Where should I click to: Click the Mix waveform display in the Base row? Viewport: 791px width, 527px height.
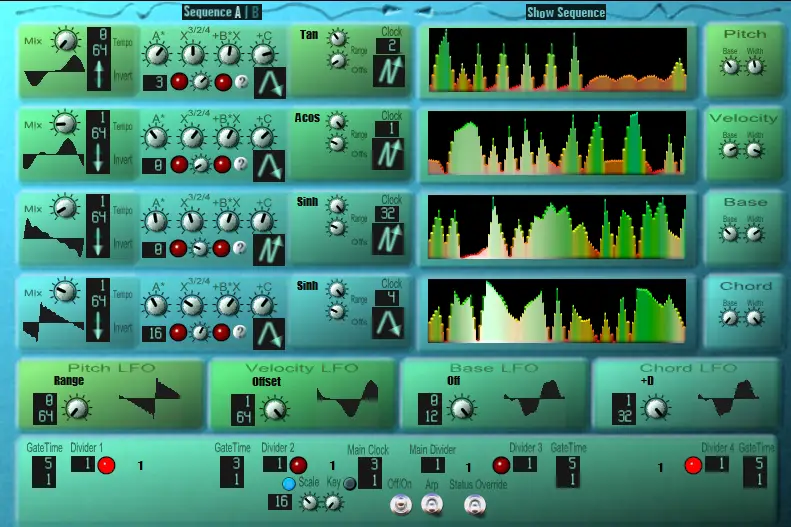(x=53, y=239)
